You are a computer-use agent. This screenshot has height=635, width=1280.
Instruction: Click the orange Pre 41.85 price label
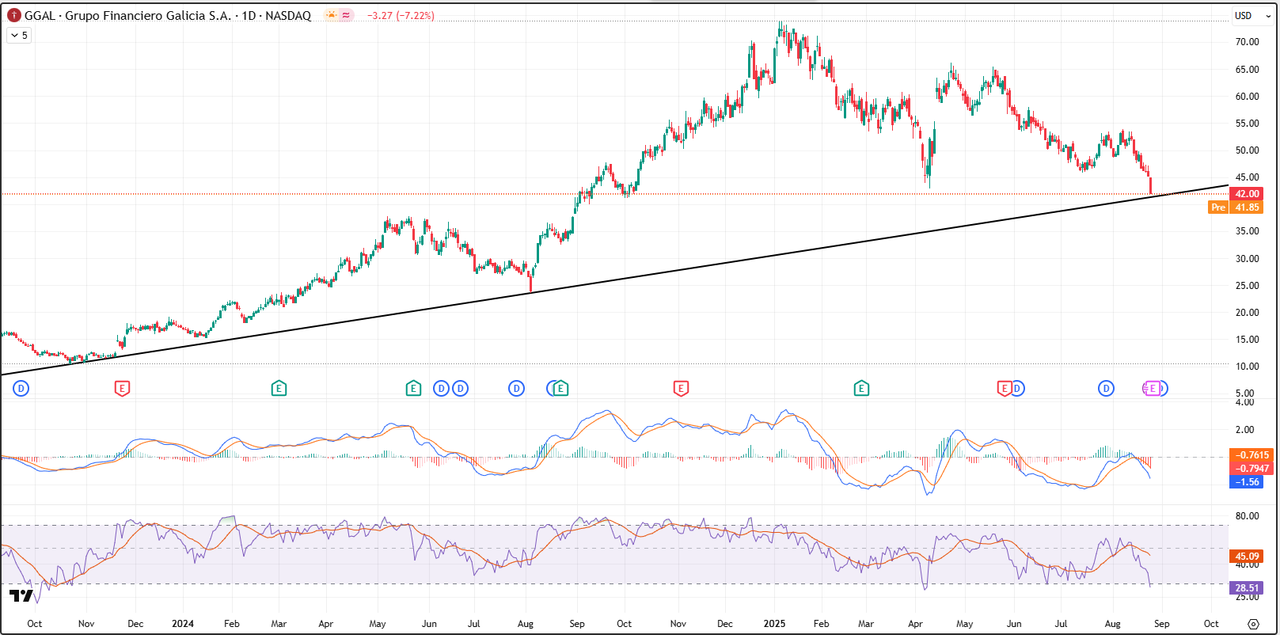point(1236,207)
